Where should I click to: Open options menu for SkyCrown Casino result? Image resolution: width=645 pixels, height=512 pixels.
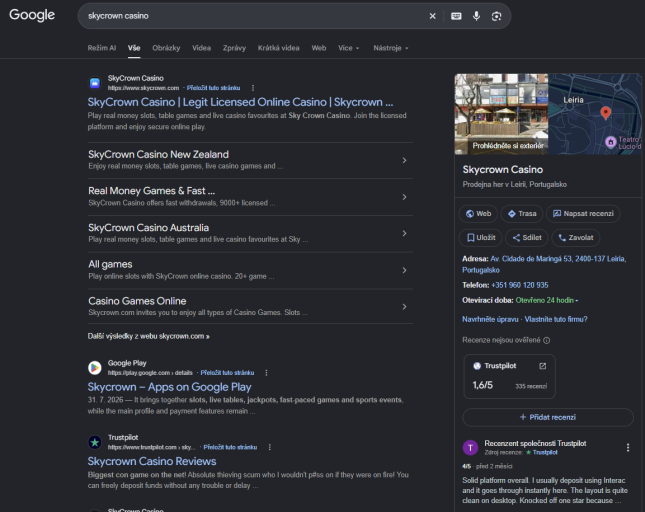pyautogui.click(x=253, y=88)
